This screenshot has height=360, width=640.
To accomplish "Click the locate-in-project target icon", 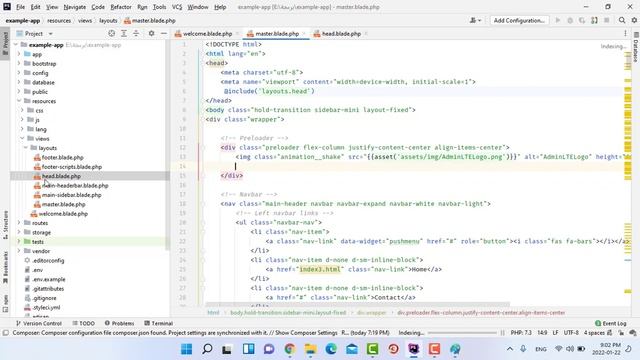I will pyautogui.click(x=111, y=33).
